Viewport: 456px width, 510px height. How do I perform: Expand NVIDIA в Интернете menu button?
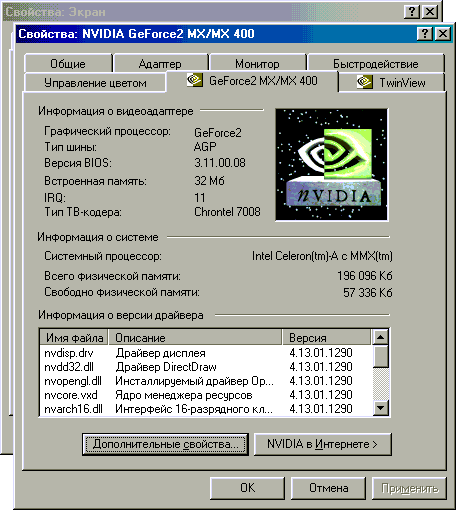[x=322, y=444]
